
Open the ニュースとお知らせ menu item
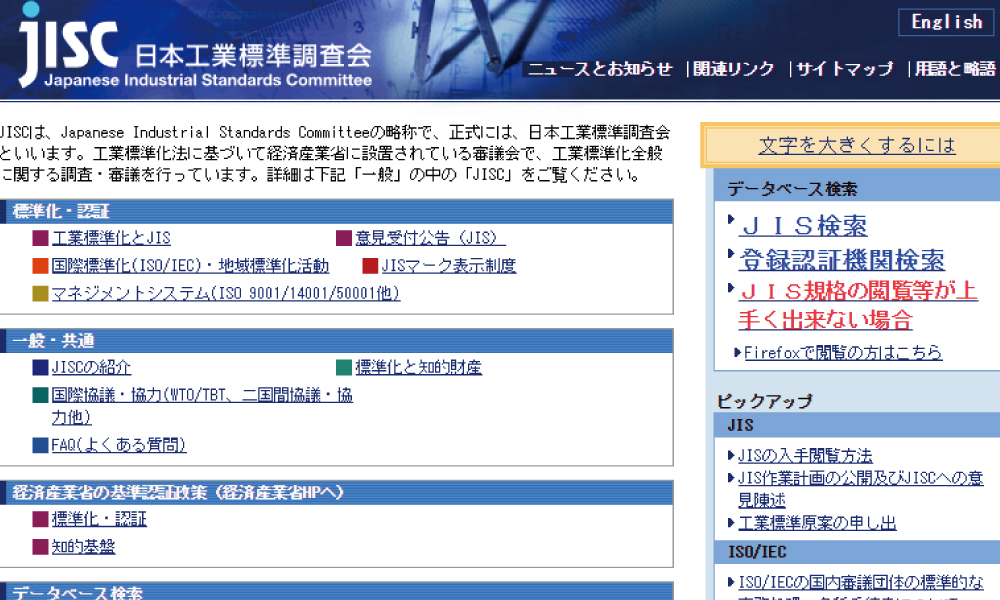point(599,69)
